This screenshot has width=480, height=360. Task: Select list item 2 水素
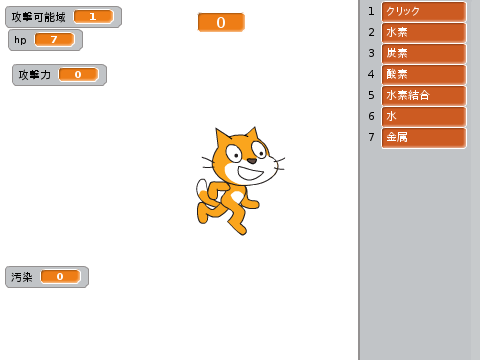pos(424,33)
